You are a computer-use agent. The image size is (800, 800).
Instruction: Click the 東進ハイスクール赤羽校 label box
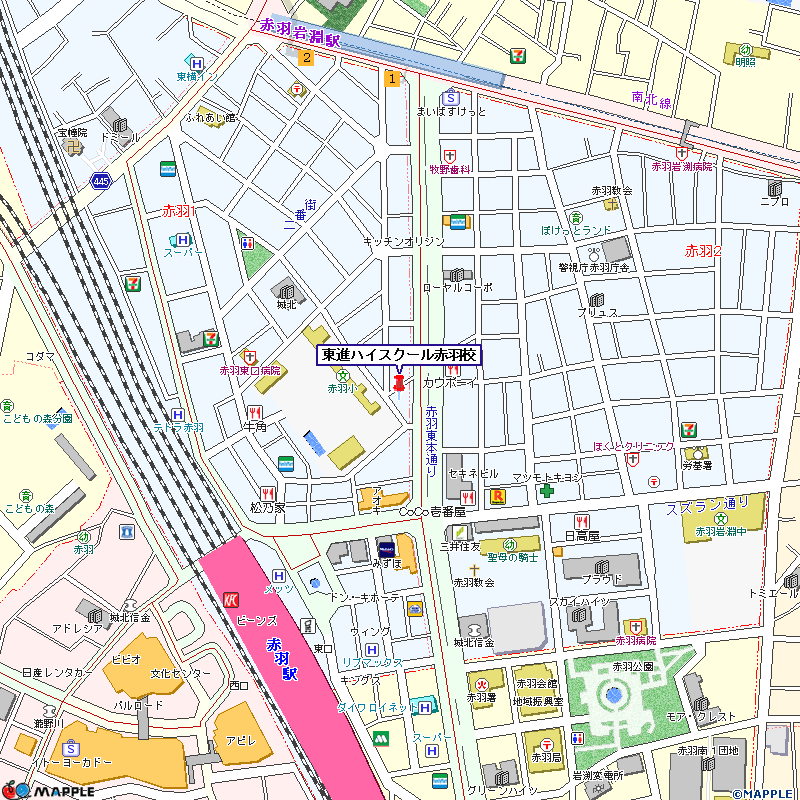pos(399,355)
